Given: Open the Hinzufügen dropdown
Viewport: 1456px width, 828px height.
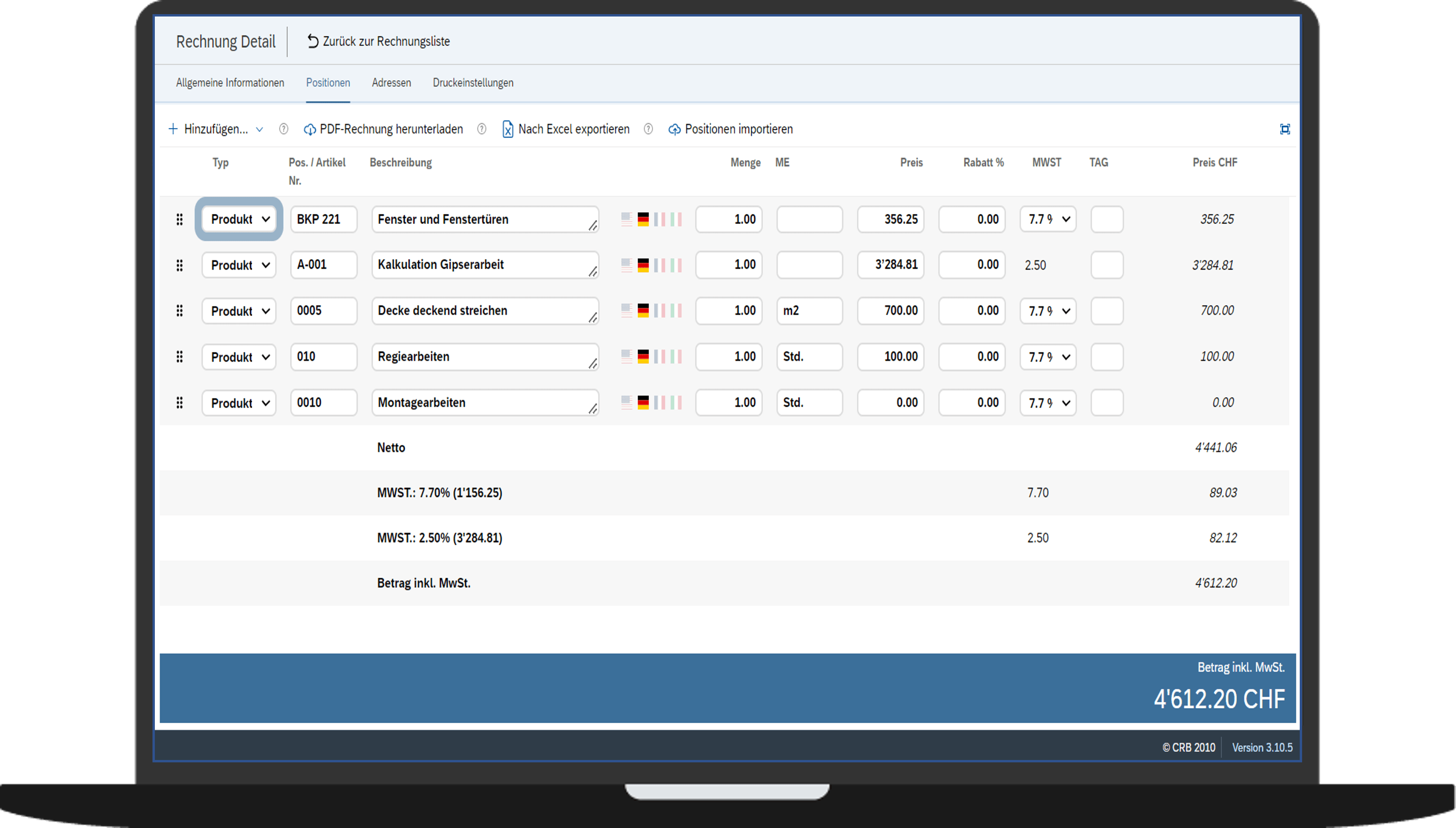Looking at the screenshot, I should [x=216, y=129].
